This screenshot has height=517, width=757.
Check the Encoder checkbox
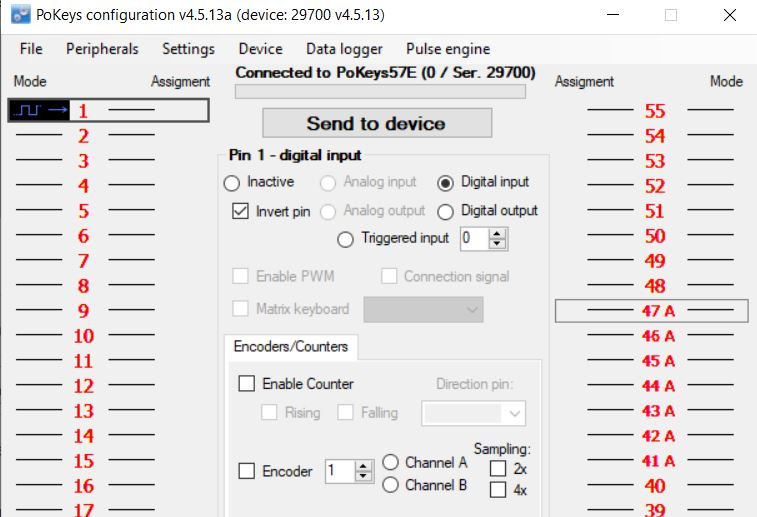pyautogui.click(x=247, y=471)
